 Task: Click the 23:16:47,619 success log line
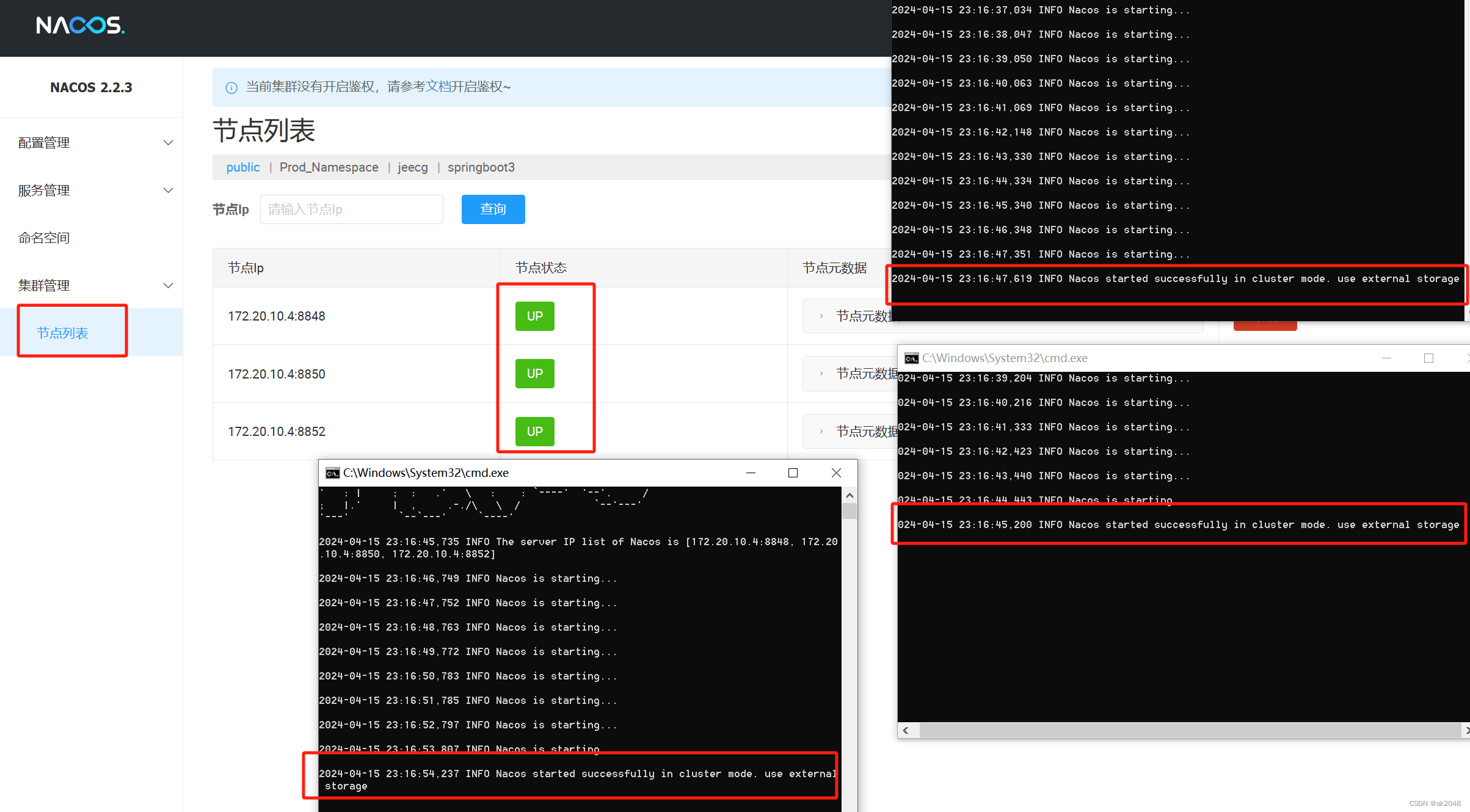(x=1175, y=279)
